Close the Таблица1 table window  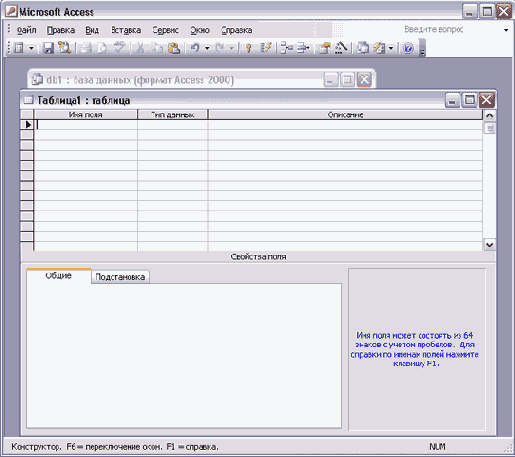click(487, 100)
